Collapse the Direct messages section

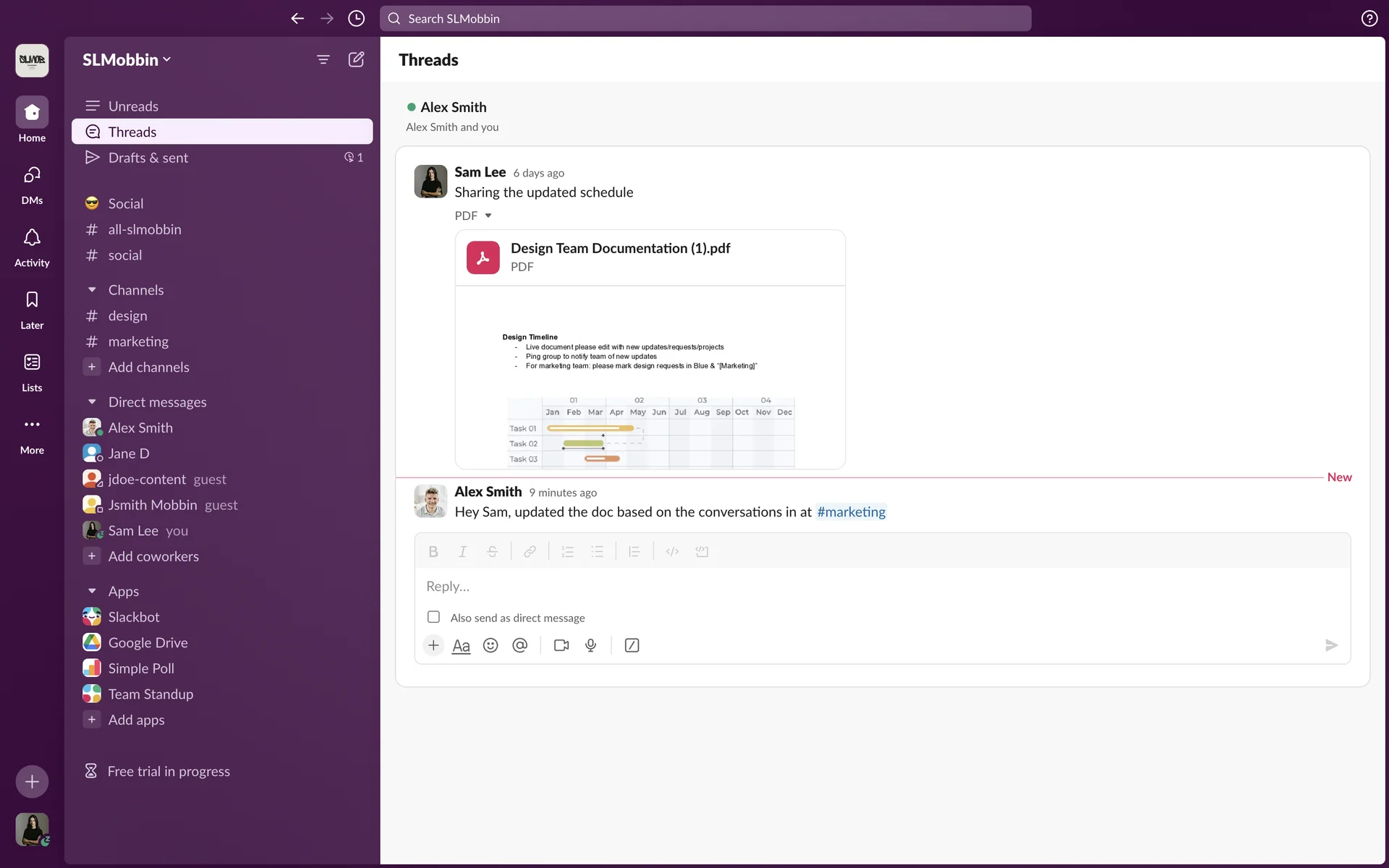(x=92, y=402)
